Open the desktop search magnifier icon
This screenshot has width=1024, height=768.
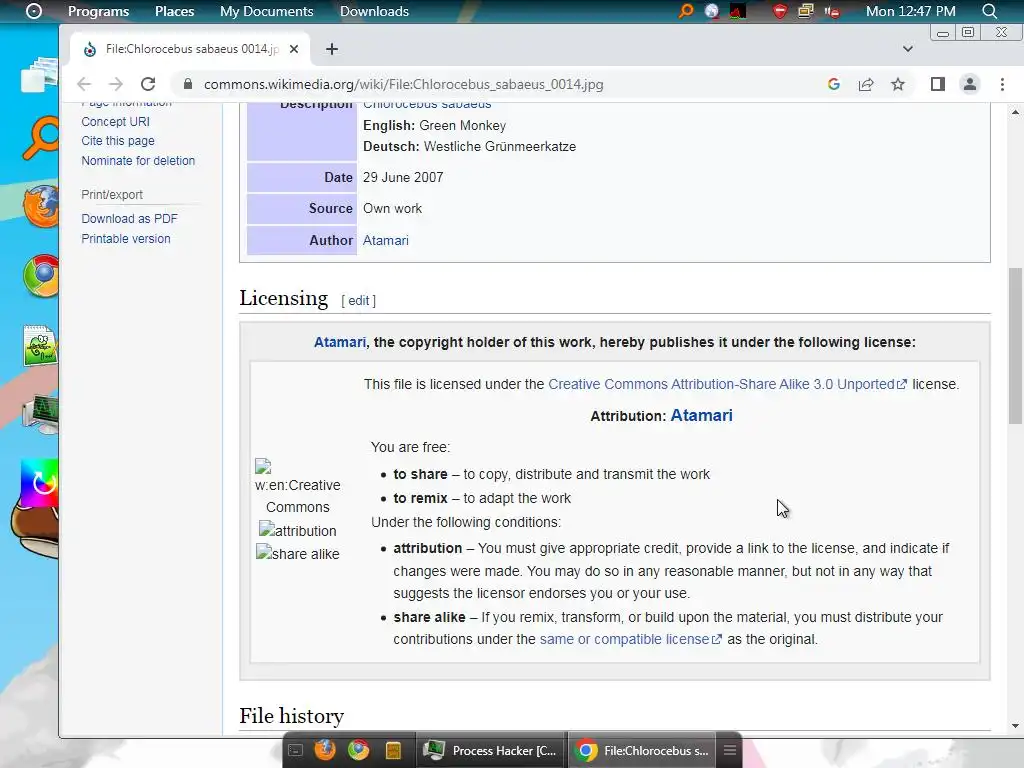(40, 137)
